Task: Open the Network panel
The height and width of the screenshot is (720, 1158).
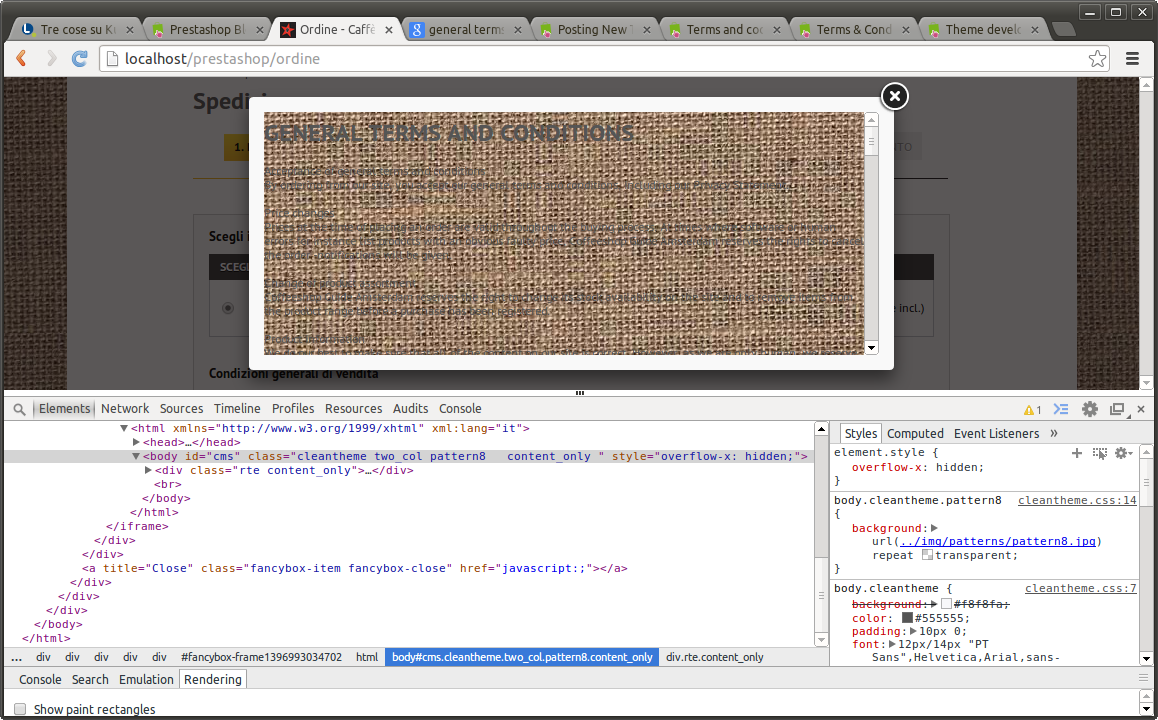Action: pos(125,408)
